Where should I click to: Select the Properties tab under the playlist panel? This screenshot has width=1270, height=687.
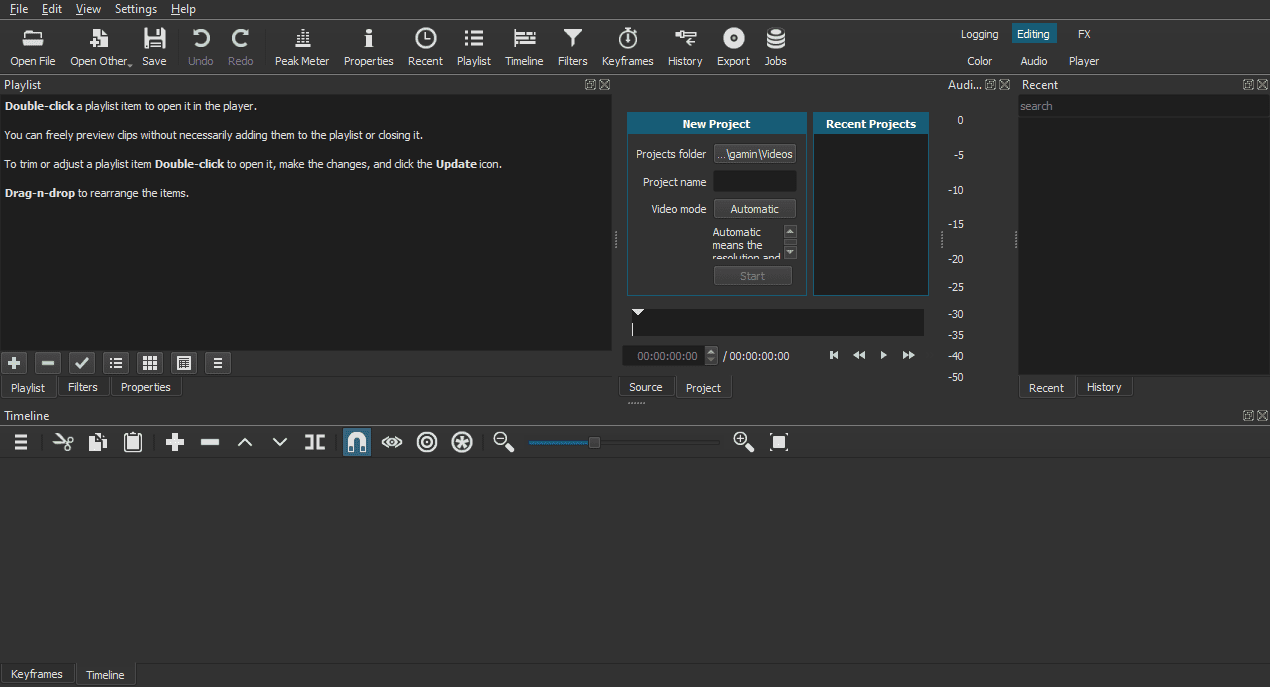point(146,387)
